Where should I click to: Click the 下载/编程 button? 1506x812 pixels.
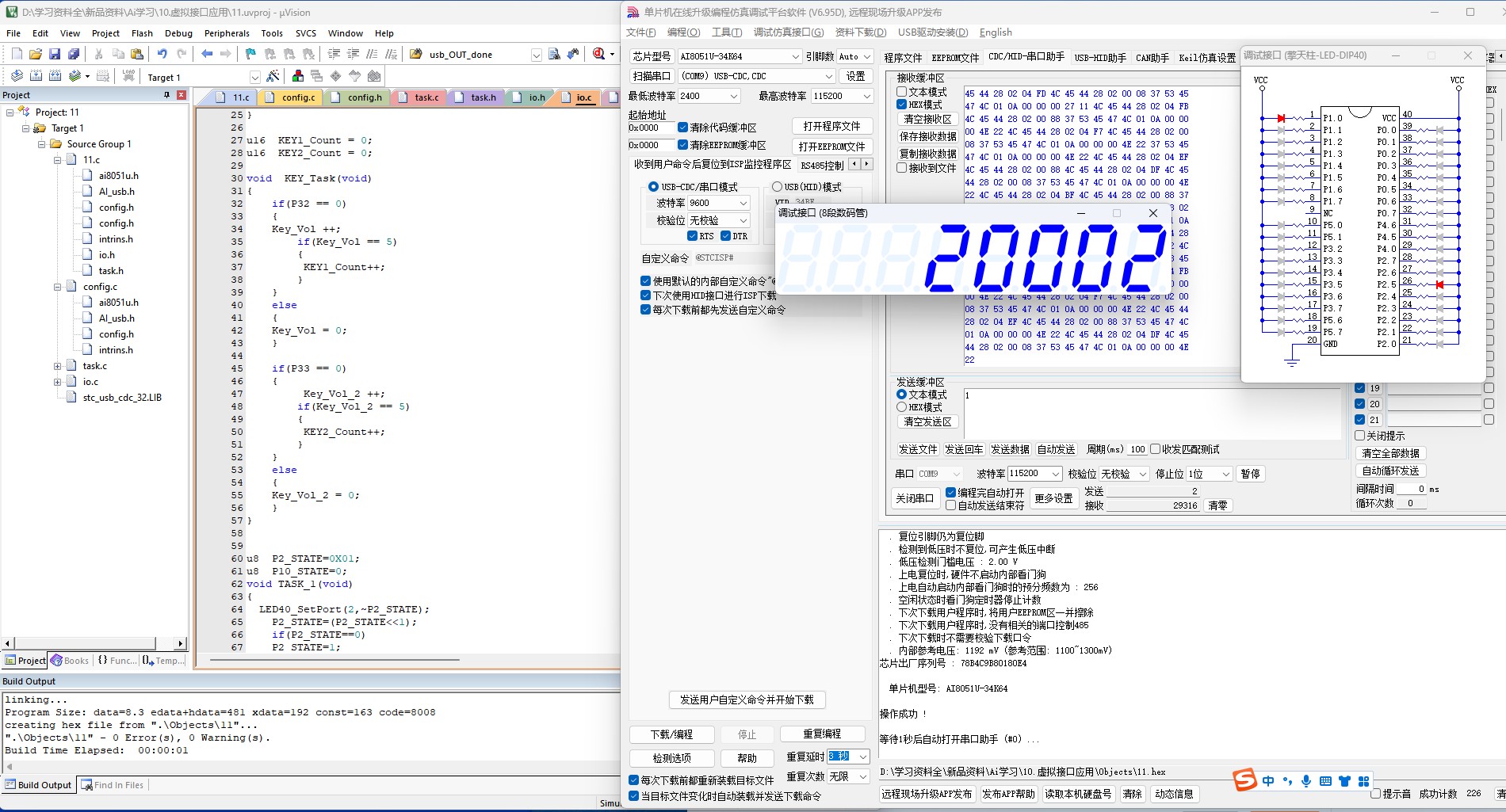coord(671,734)
